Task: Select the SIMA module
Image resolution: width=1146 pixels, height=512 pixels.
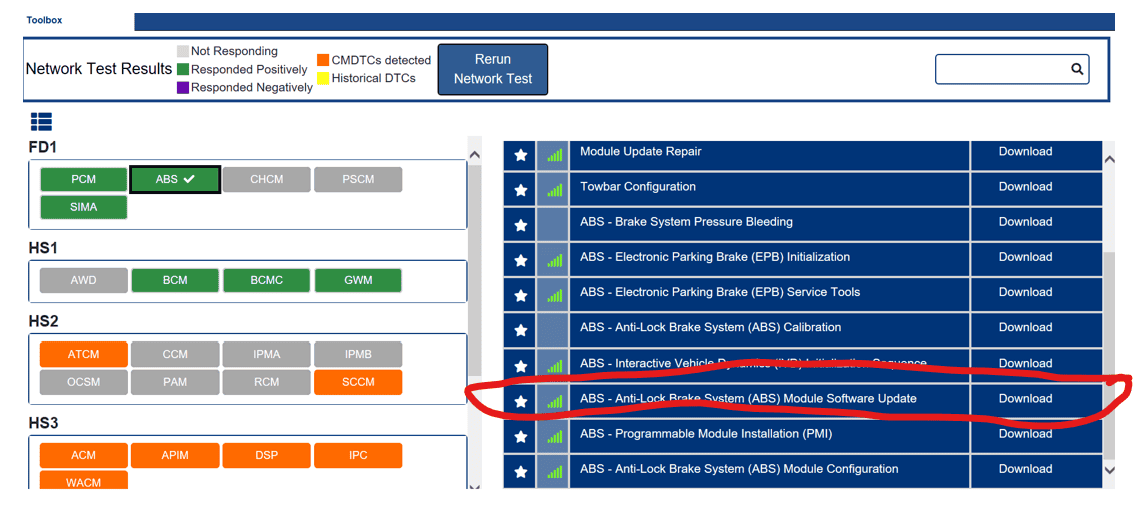Action: pyautogui.click(x=83, y=207)
